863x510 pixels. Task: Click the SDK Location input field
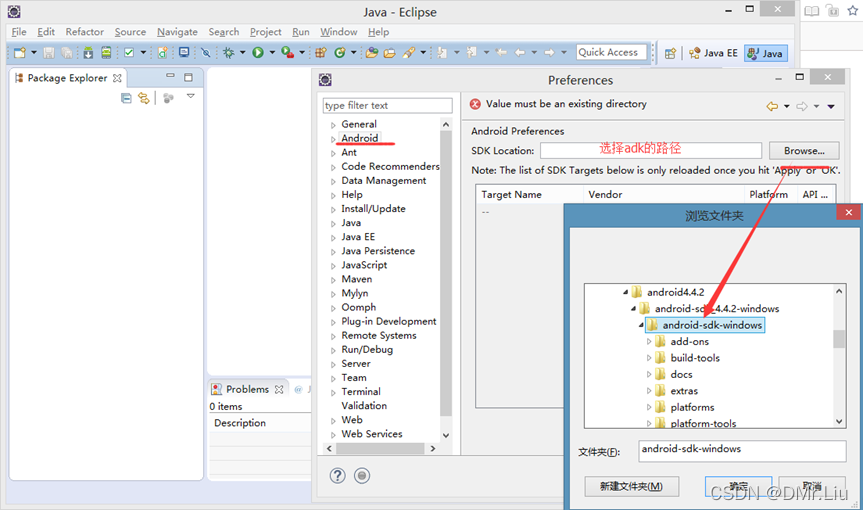651,150
